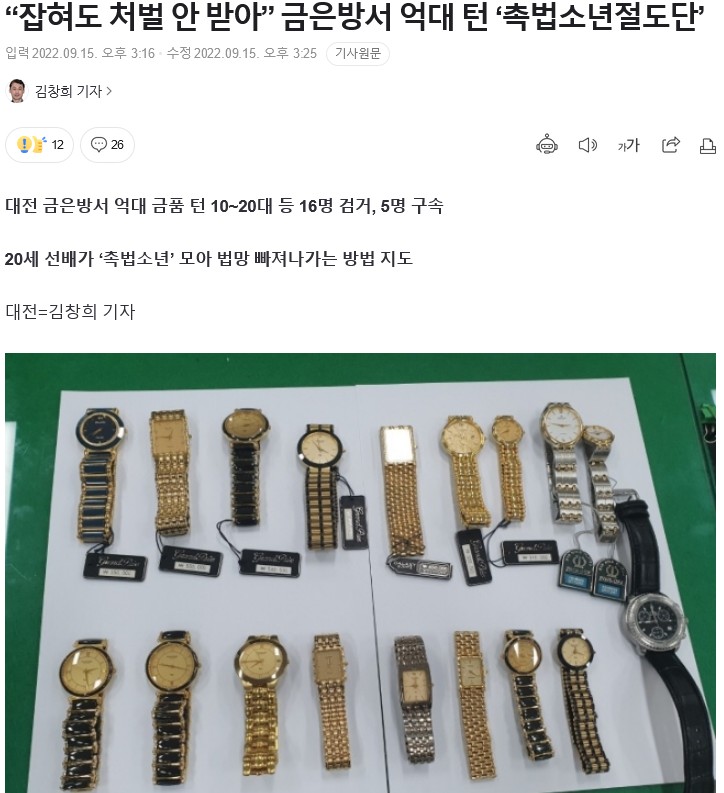The height and width of the screenshot is (793, 724).
Task: Click the 입력 2022.09.15 timestamp
Action: (x=80, y=53)
